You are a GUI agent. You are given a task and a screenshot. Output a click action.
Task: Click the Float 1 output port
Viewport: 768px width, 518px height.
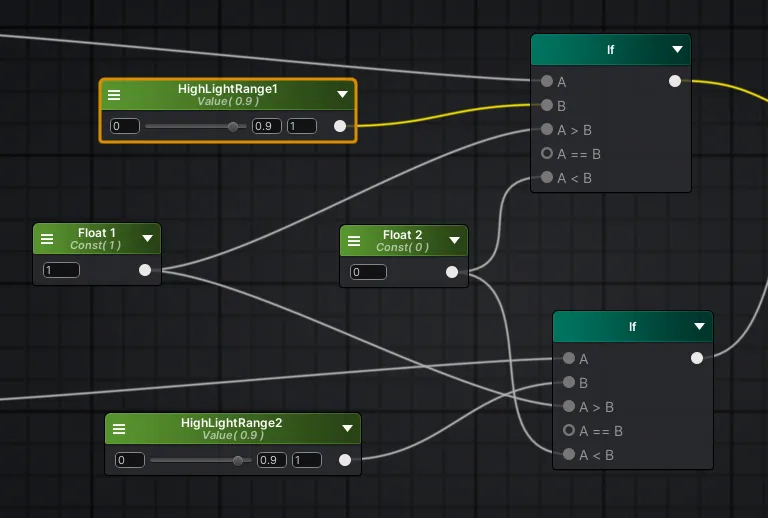click(x=145, y=270)
